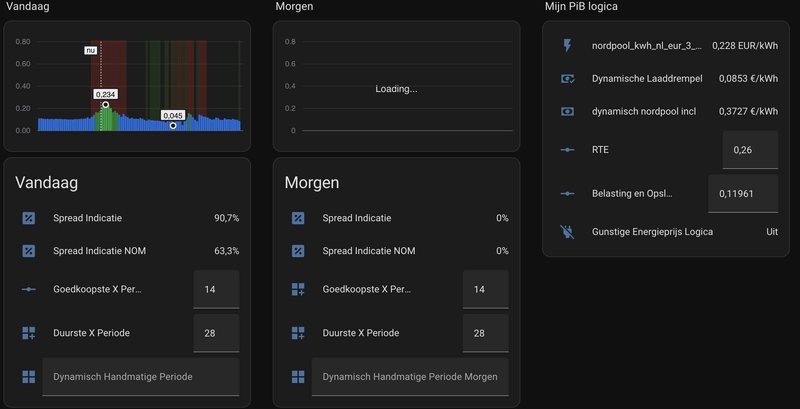Screen dimensions: 800x409
Task: Focus Vandaag Goedkoopste X Periode number field
Action: [216, 289]
